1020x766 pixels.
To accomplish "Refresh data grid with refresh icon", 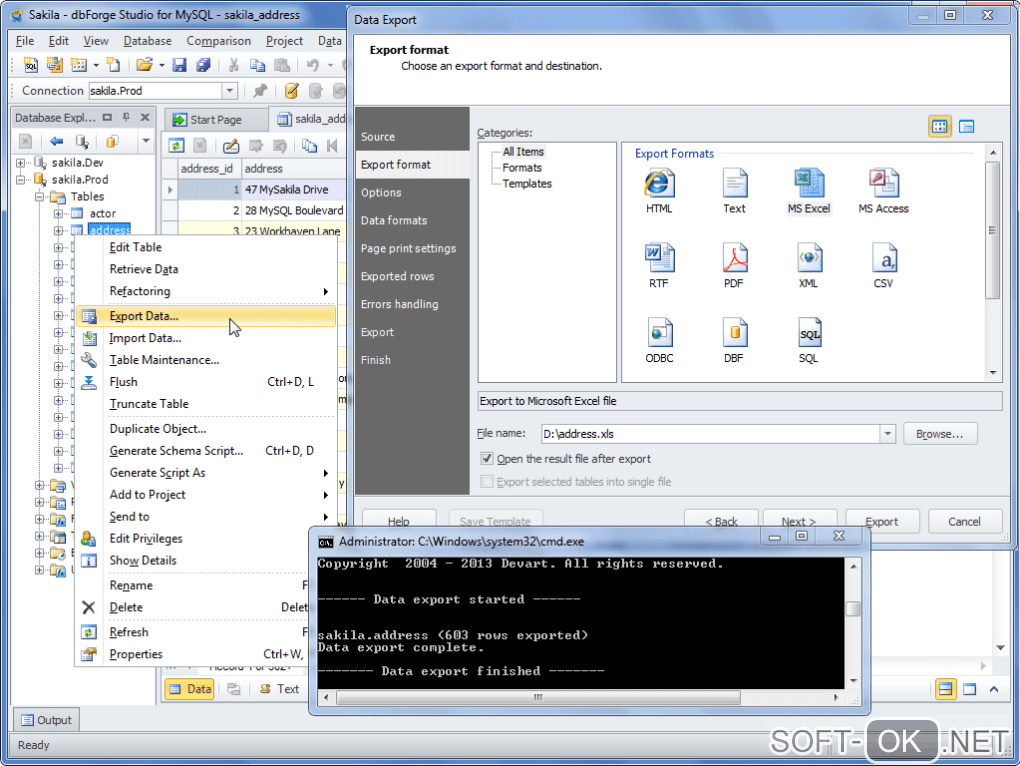I will (176, 146).
